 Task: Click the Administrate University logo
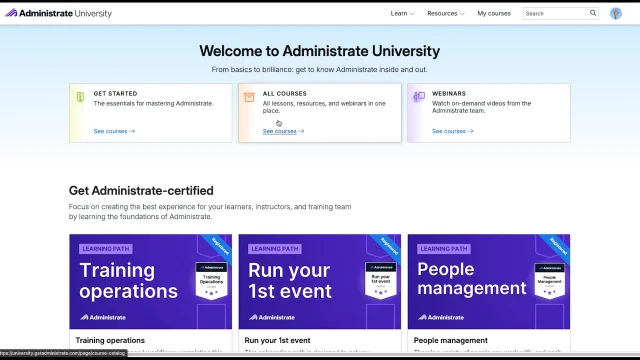pyautogui.click(x=58, y=13)
